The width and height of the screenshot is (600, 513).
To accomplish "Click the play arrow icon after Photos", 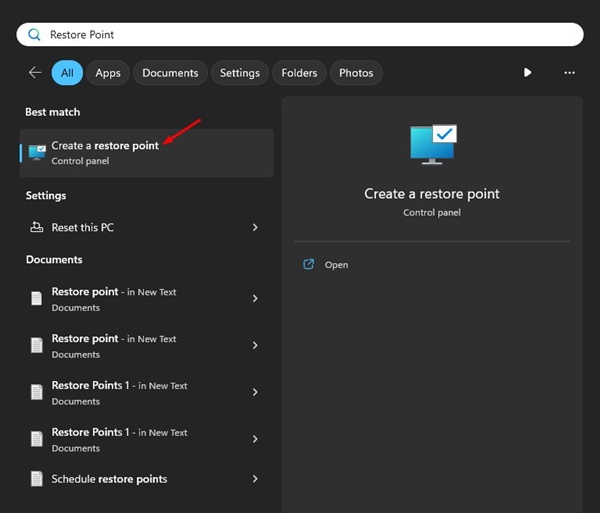I will (x=528, y=73).
